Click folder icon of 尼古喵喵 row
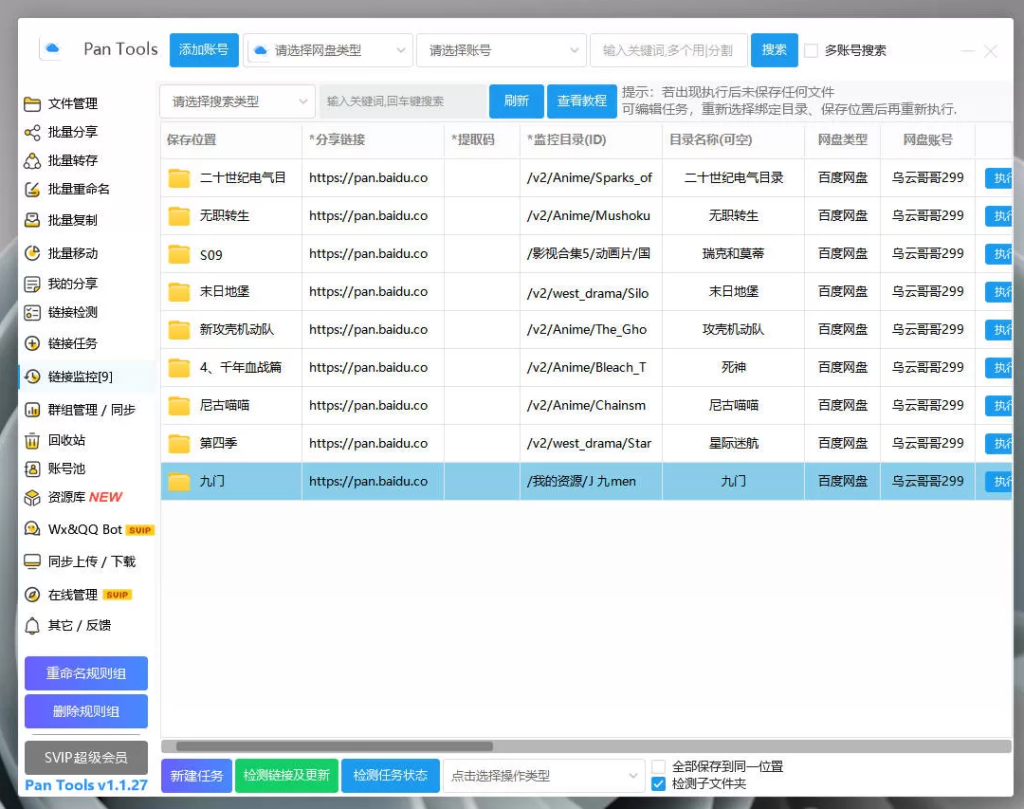1024x809 pixels. pos(179,406)
